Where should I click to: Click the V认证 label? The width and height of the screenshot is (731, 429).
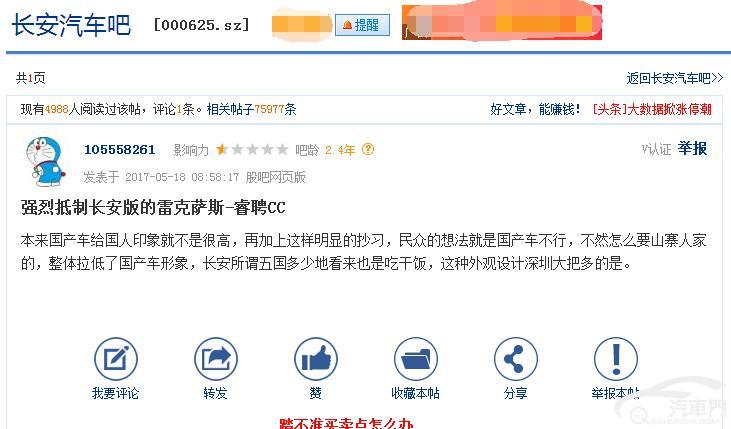[656, 149]
